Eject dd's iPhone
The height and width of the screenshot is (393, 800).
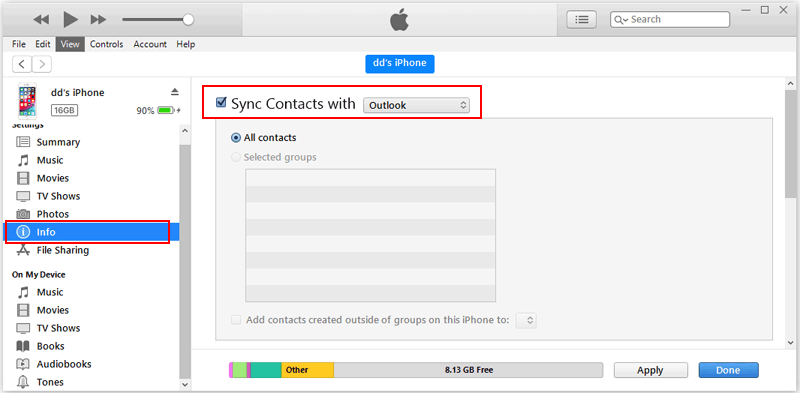point(174,92)
